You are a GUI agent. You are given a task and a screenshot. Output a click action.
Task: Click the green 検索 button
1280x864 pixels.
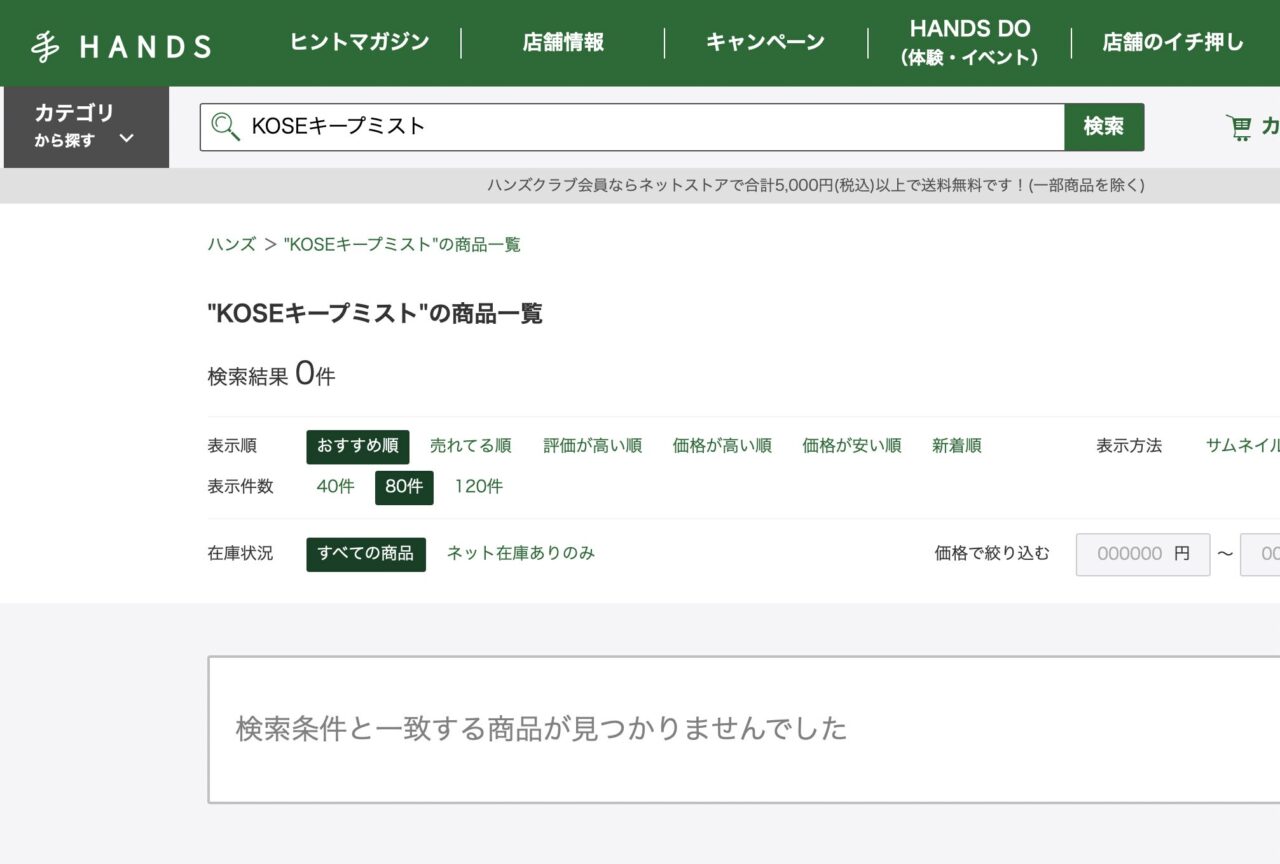pos(1104,127)
